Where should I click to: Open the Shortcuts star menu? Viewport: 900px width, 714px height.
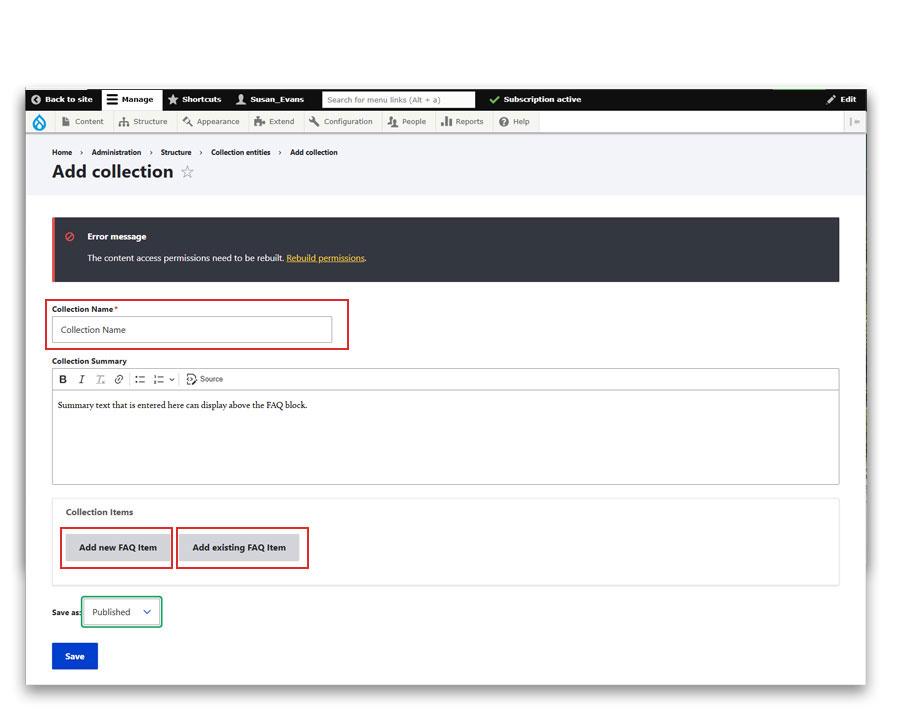195,99
